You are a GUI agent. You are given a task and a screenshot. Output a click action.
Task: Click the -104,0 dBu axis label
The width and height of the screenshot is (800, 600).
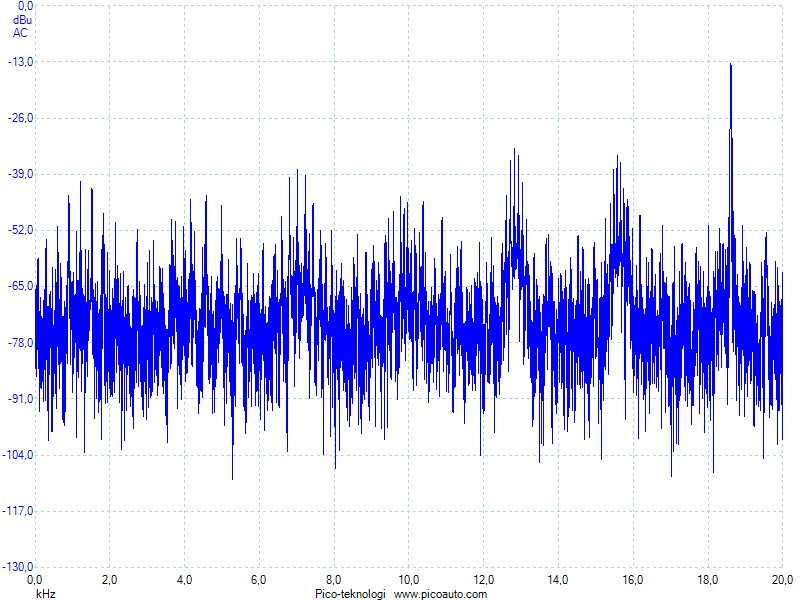(x=18, y=455)
